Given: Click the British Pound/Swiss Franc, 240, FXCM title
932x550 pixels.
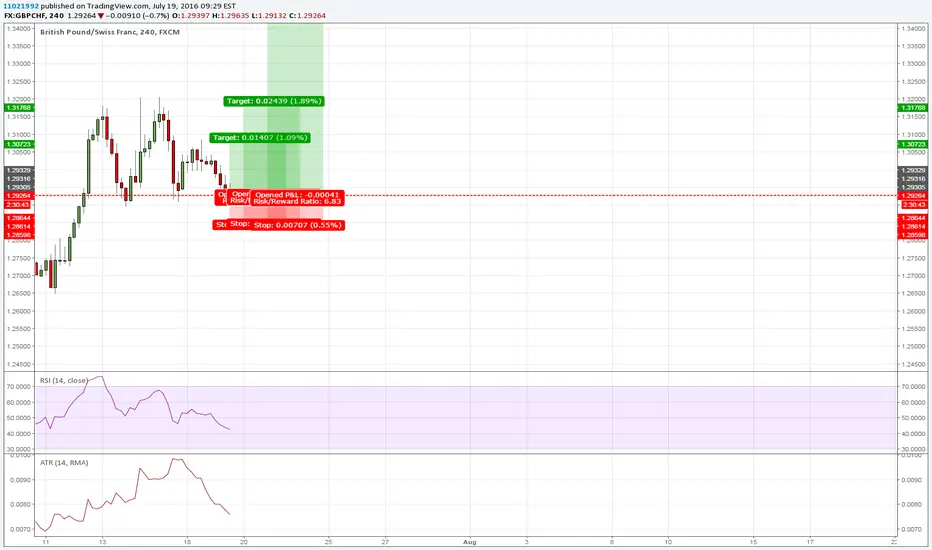Looking at the screenshot, I should tap(109, 32).
